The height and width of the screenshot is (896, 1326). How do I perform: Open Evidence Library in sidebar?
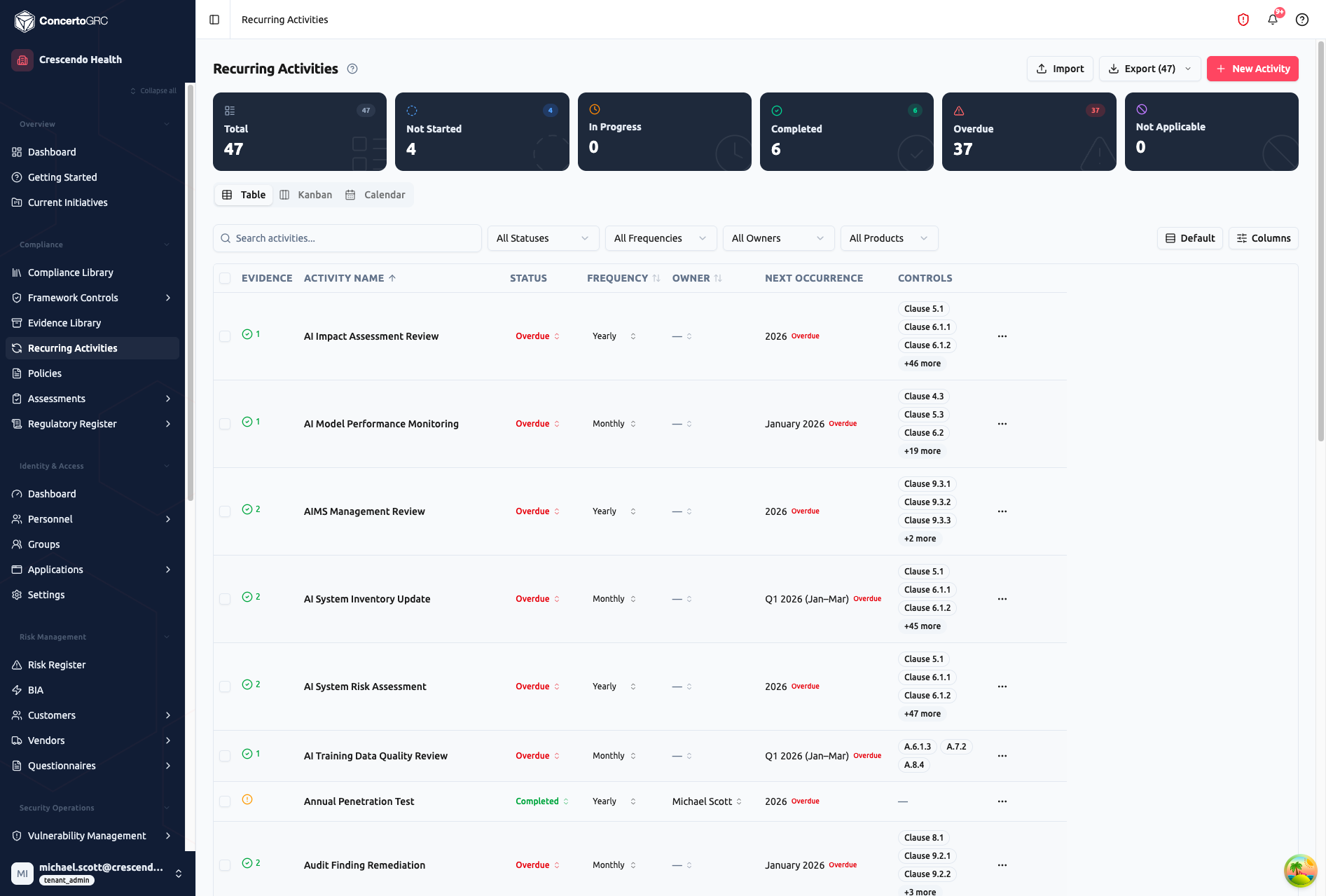92,323
